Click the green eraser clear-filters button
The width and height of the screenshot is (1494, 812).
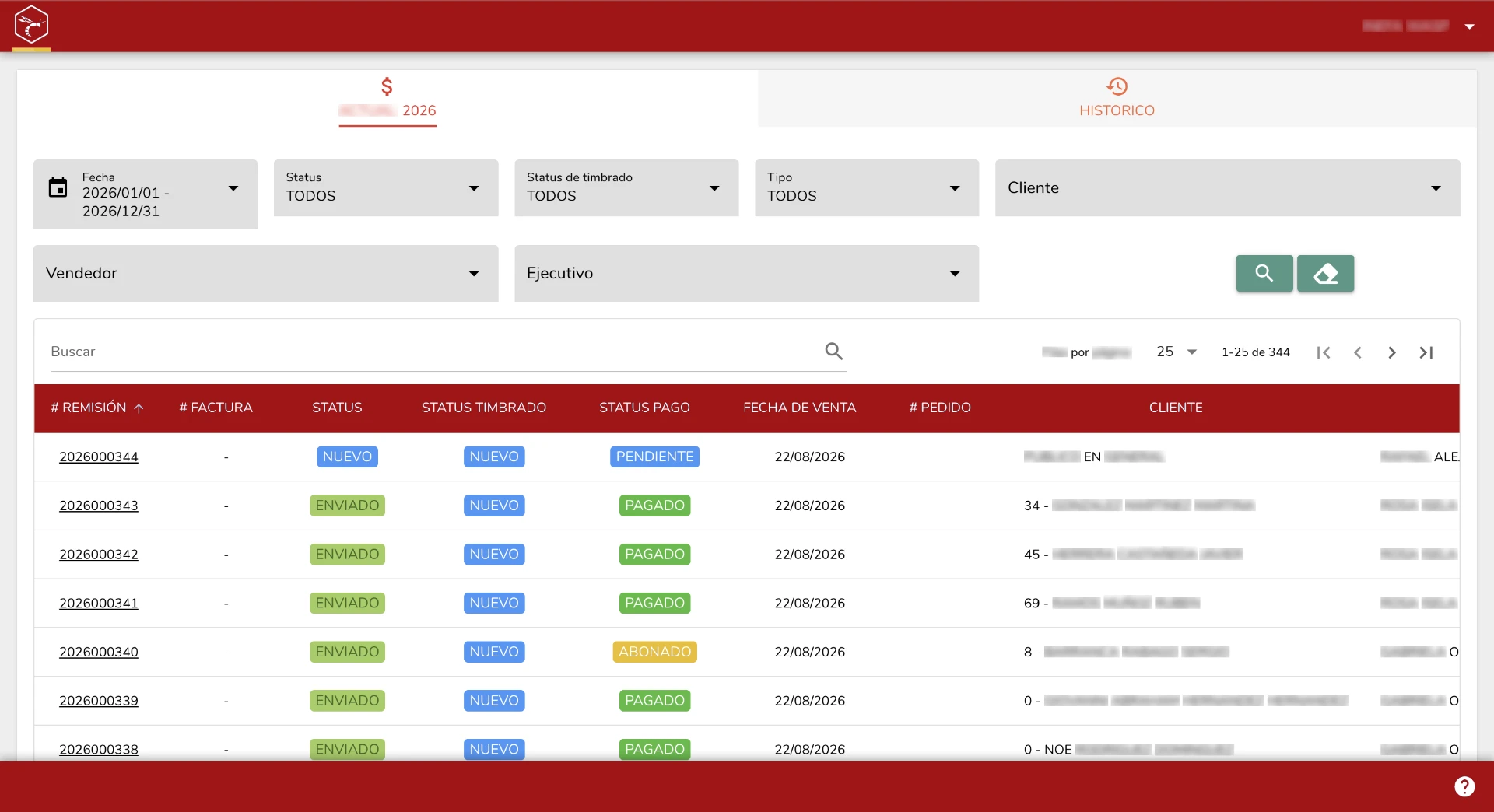click(x=1325, y=273)
